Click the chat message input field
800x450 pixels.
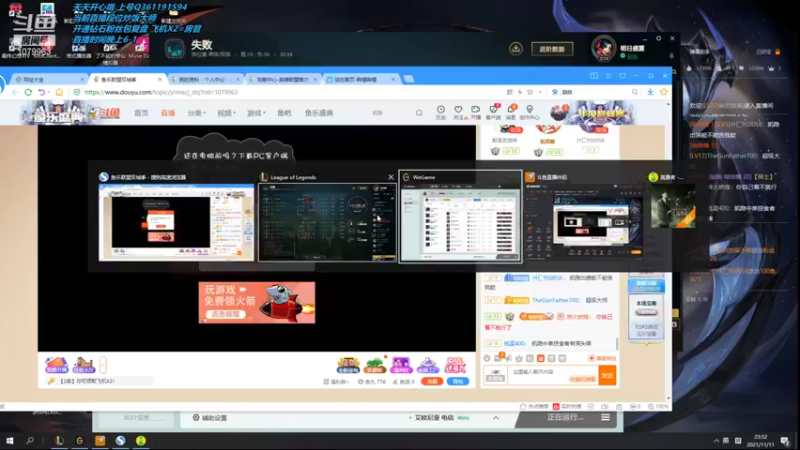coord(554,376)
